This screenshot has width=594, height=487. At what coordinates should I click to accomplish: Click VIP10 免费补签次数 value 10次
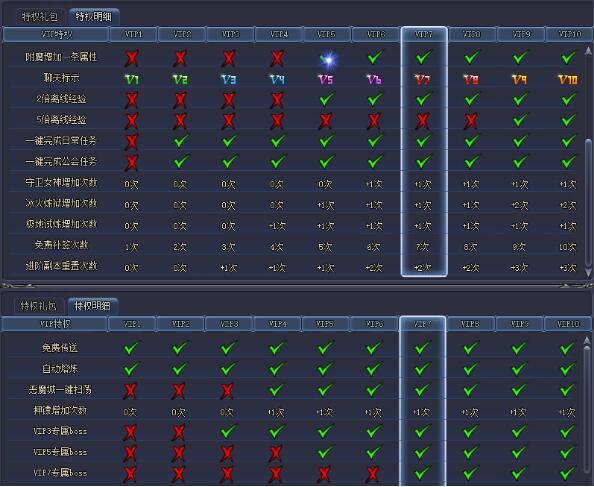click(x=568, y=247)
